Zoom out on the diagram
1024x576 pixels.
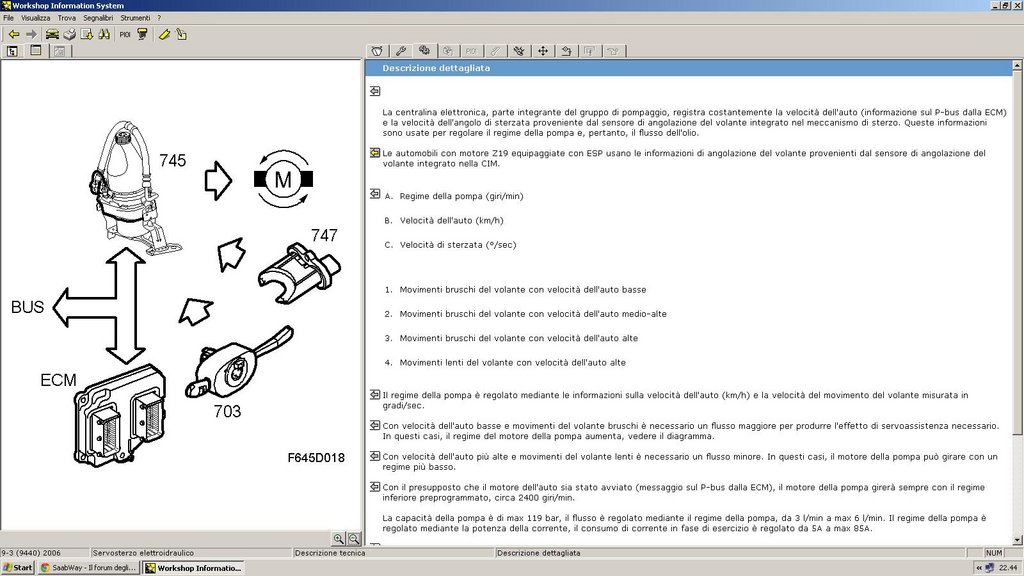click(x=353, y=539)
